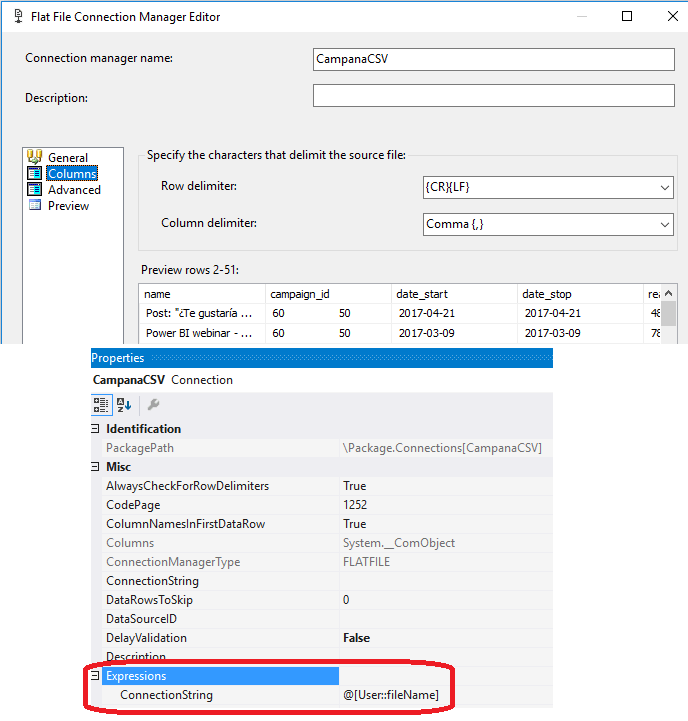The width and height of the screenshot is (688, 721).
Task: Click the Preview page icon
Action: coord(35,205)
